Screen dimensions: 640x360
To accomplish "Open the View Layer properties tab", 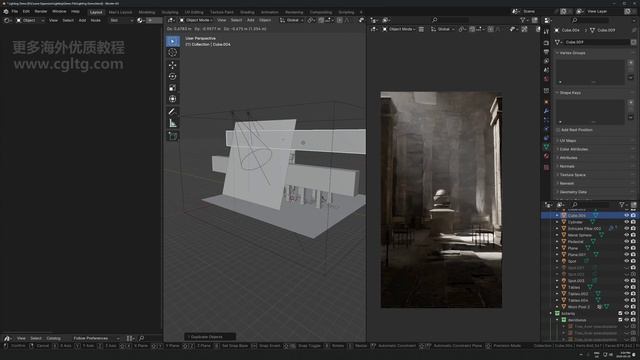I will point(547,61).
